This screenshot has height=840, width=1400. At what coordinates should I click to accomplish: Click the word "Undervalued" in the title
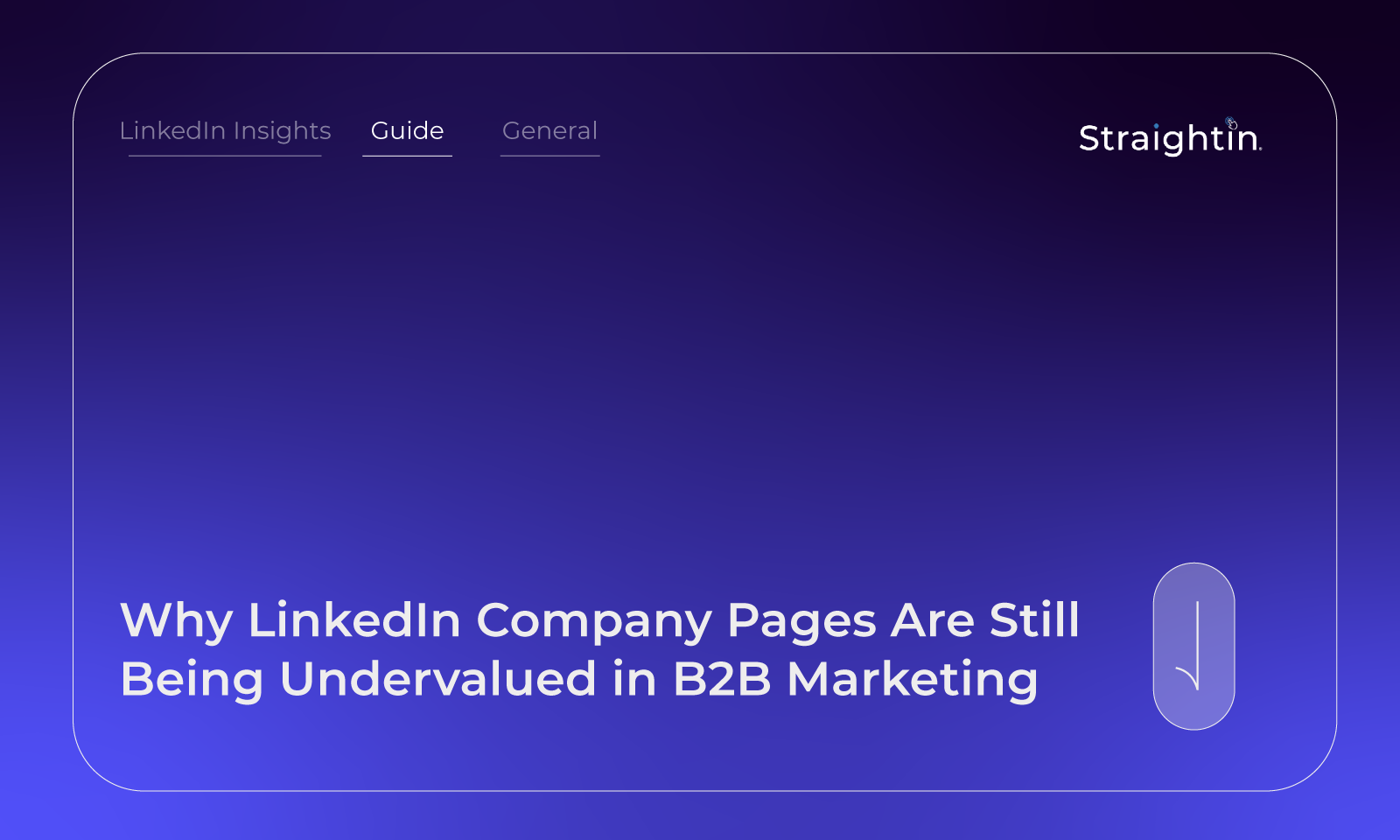(x=437, y=680)
